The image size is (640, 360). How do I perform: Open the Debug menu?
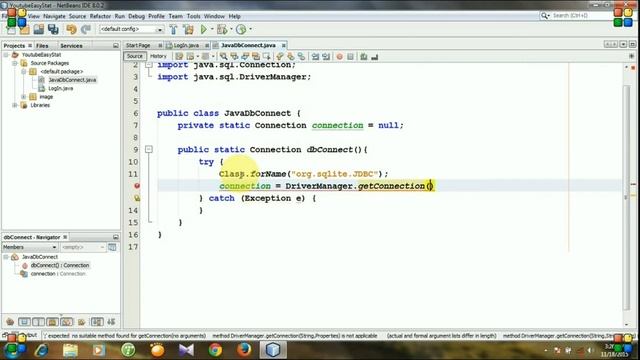136,16
